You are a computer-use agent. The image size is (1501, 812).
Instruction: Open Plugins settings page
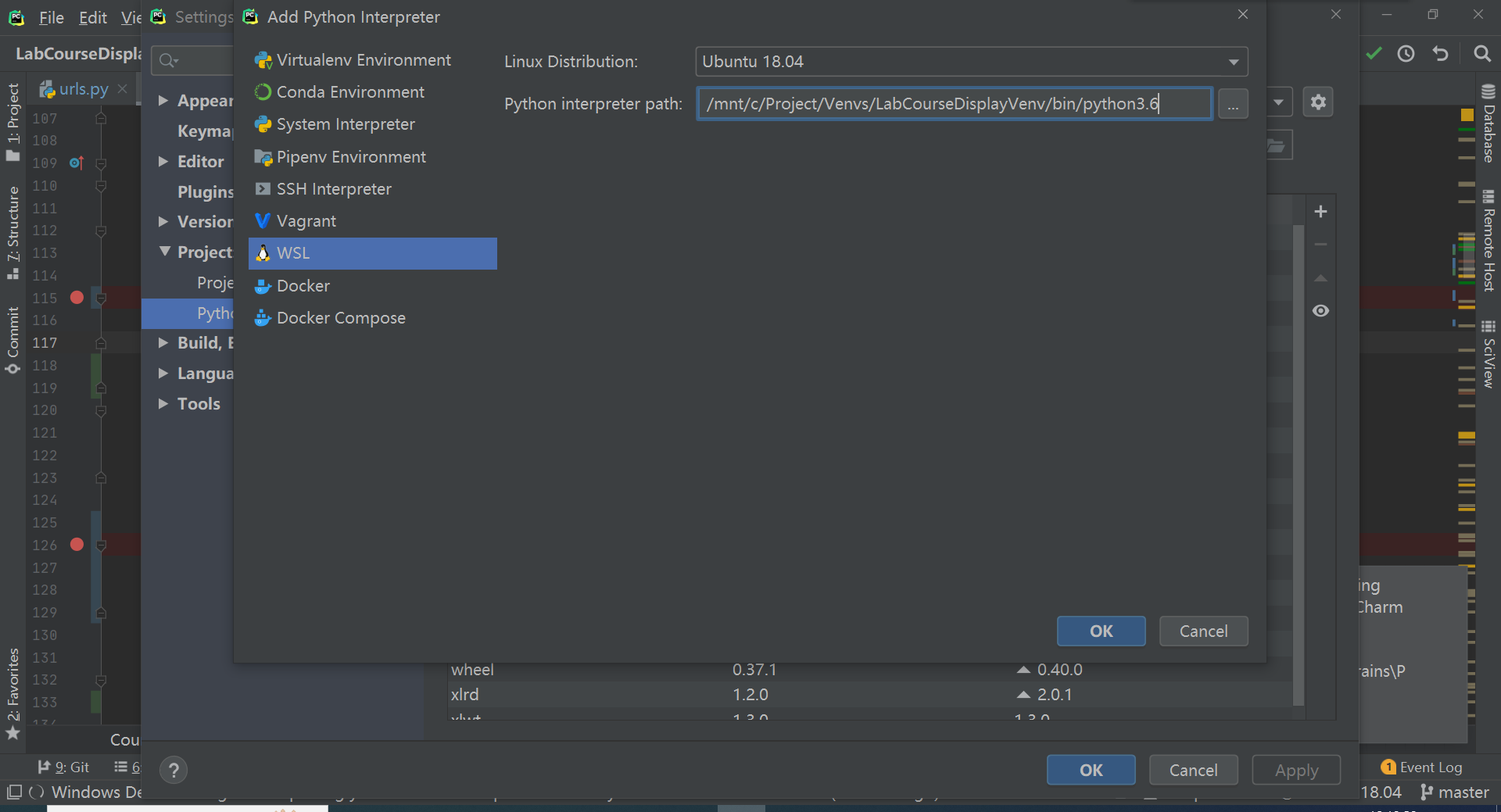(205, 191)
